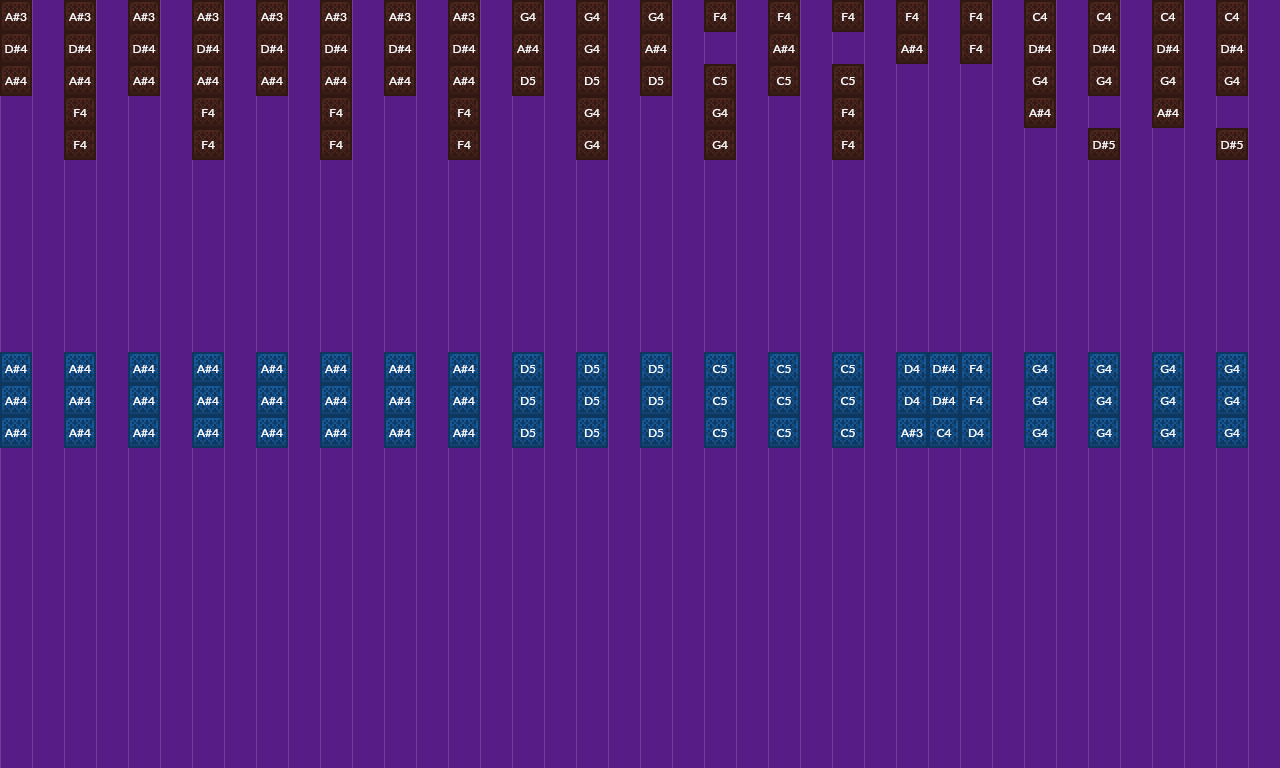Click brown F4 directly beneath top-row F4

[x=975, y=49]
